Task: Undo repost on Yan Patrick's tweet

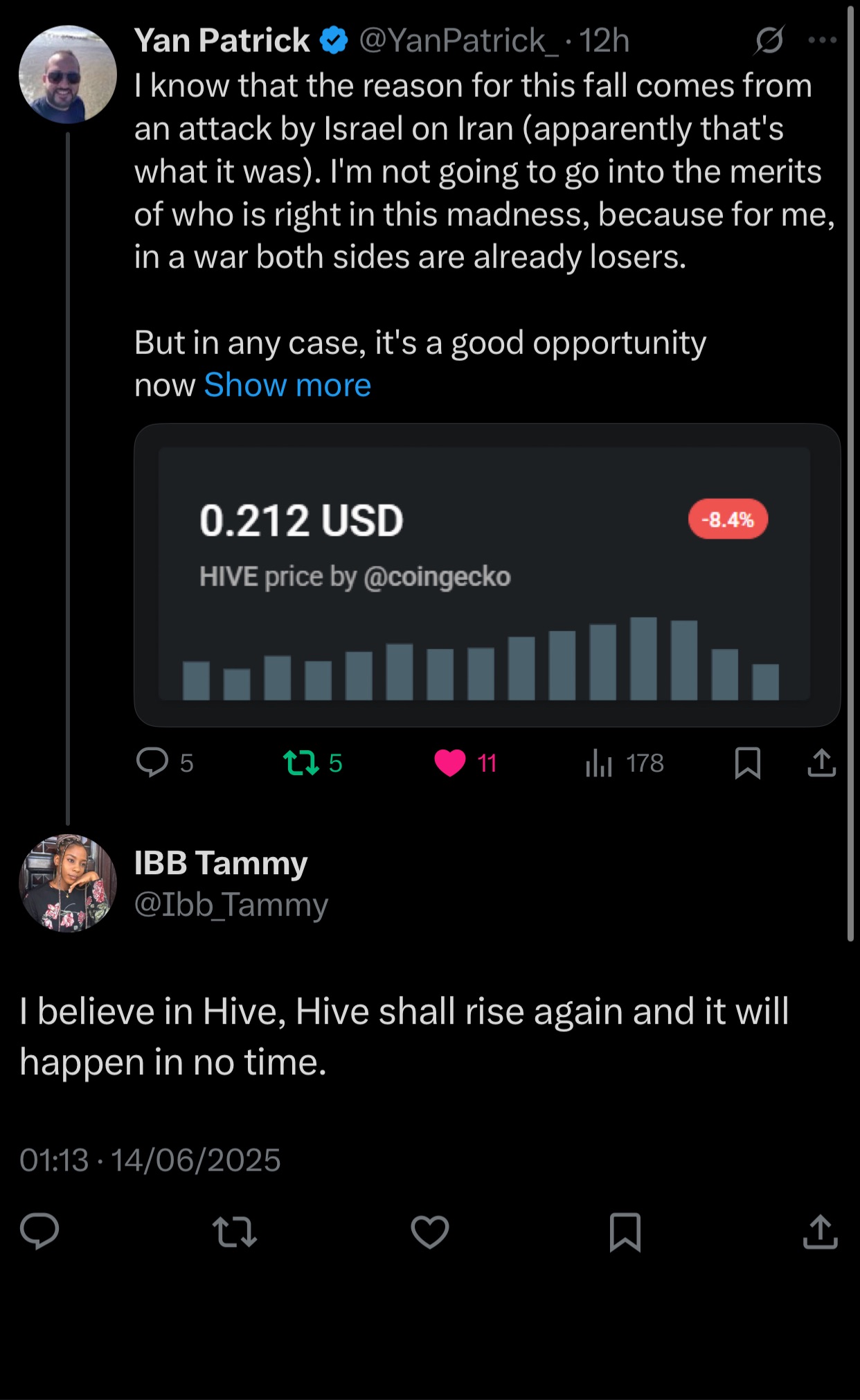Action: click(313, 763)
